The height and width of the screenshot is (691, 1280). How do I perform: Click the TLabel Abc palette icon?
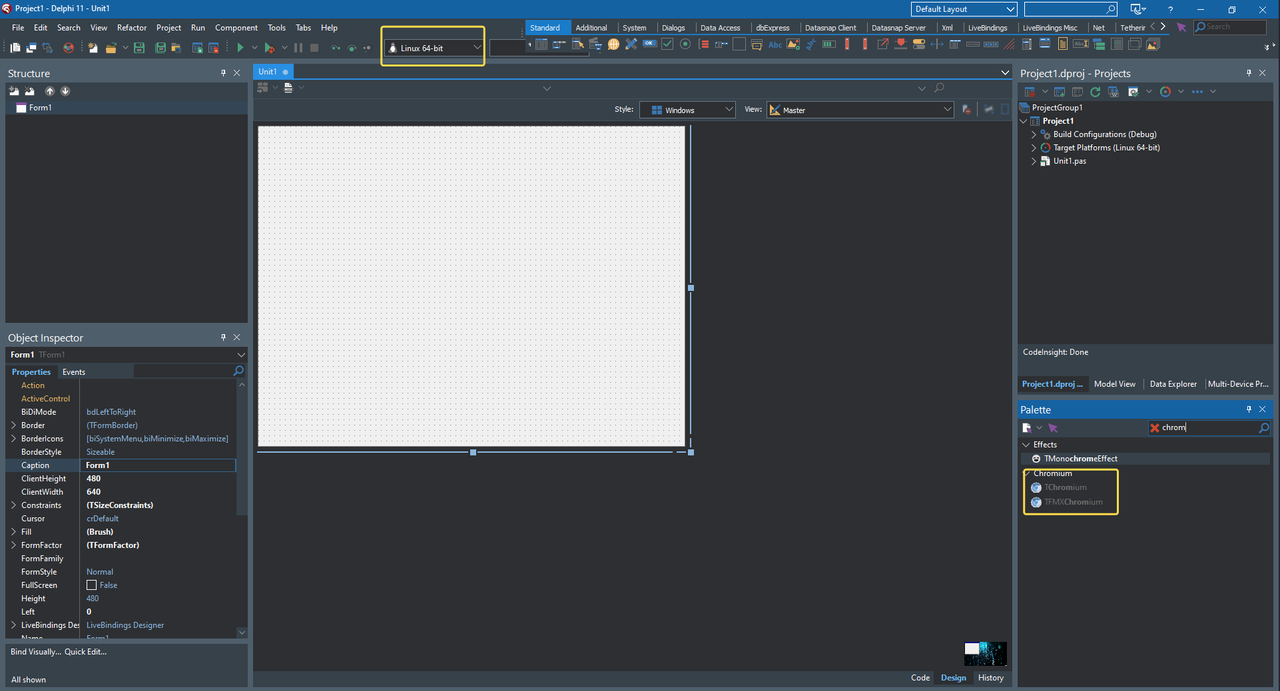tap(775, 44)
